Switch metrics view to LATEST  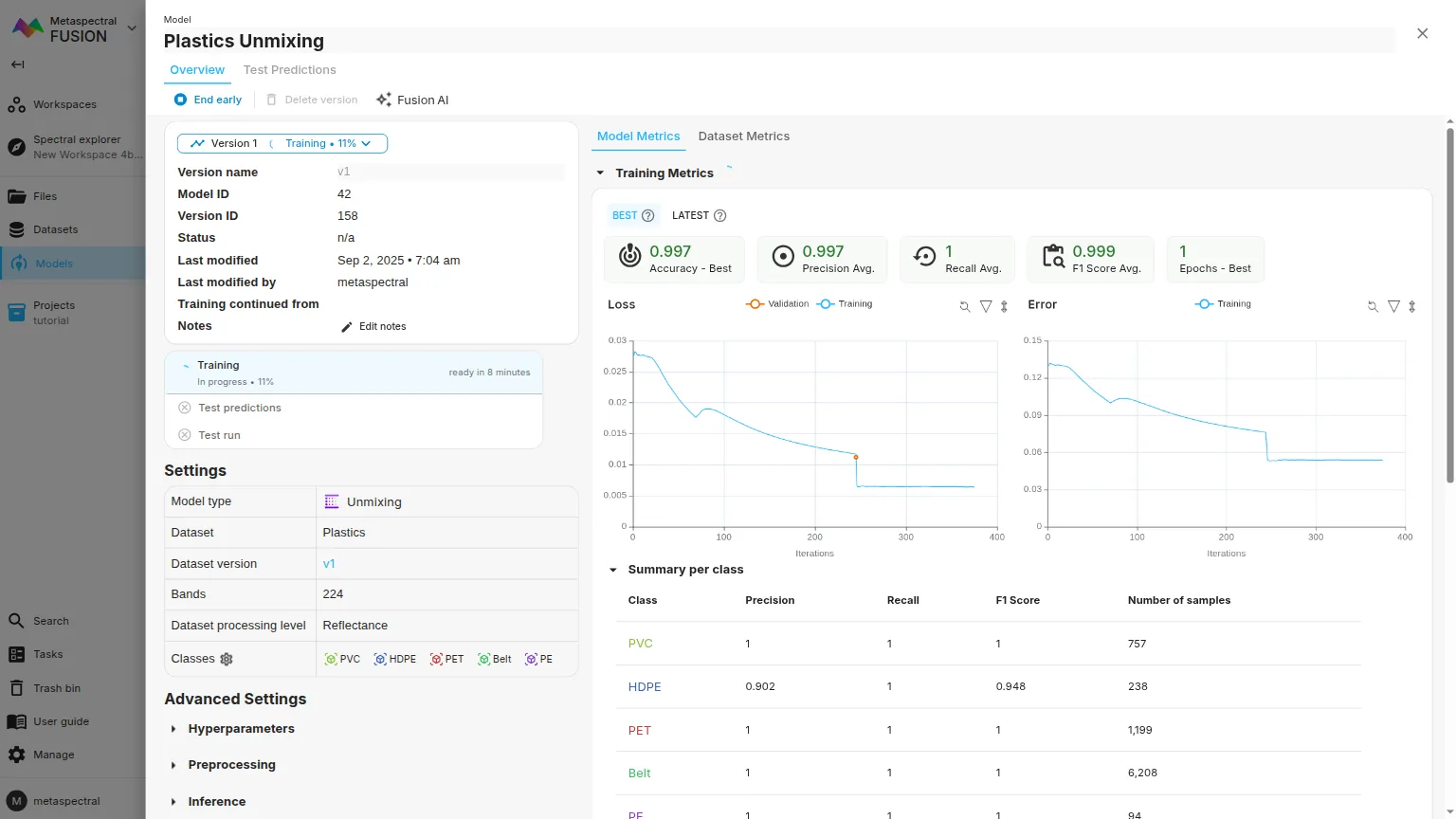point(690,215)
